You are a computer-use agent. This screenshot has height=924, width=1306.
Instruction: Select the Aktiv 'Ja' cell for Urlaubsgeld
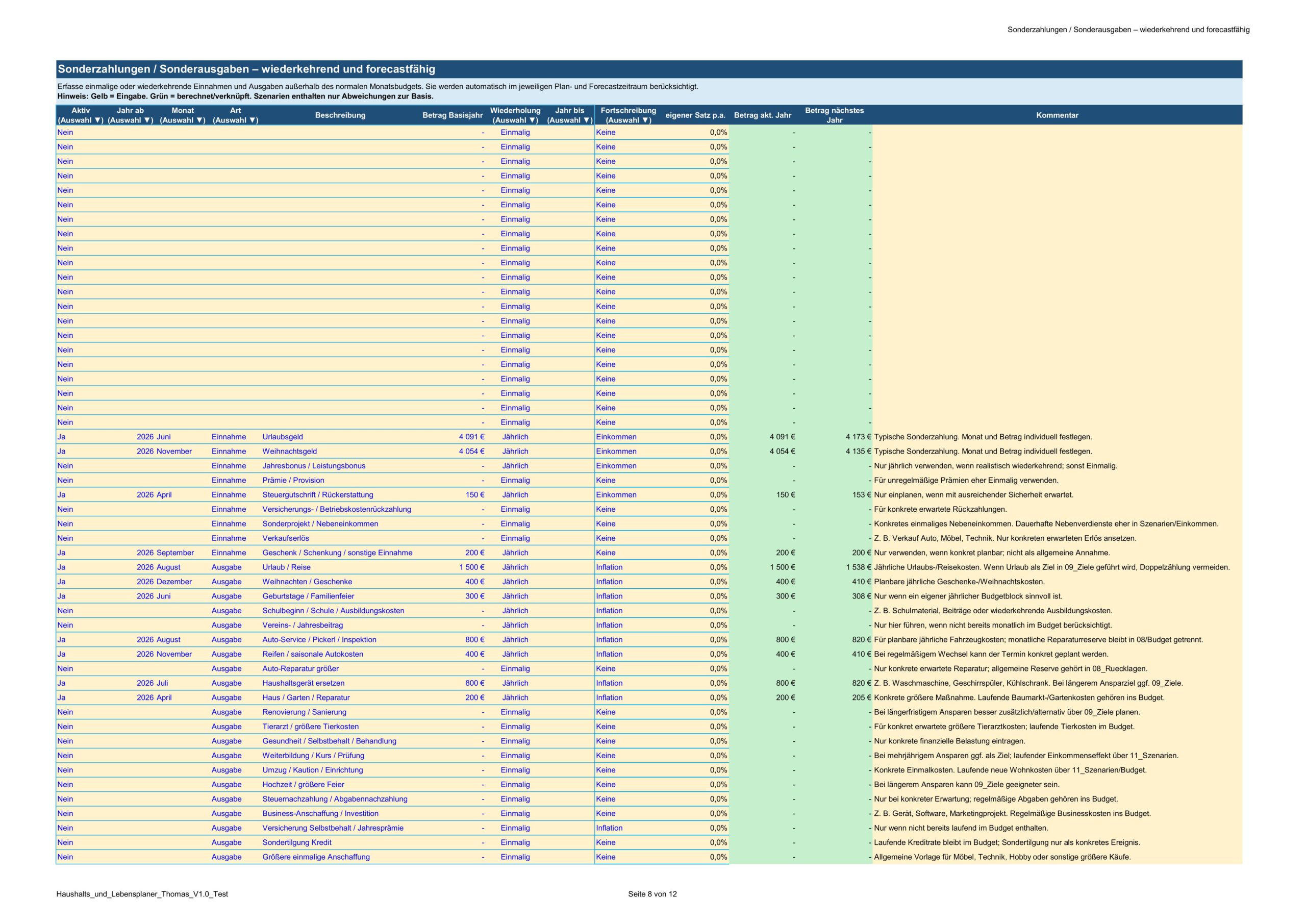pos(81,437)
